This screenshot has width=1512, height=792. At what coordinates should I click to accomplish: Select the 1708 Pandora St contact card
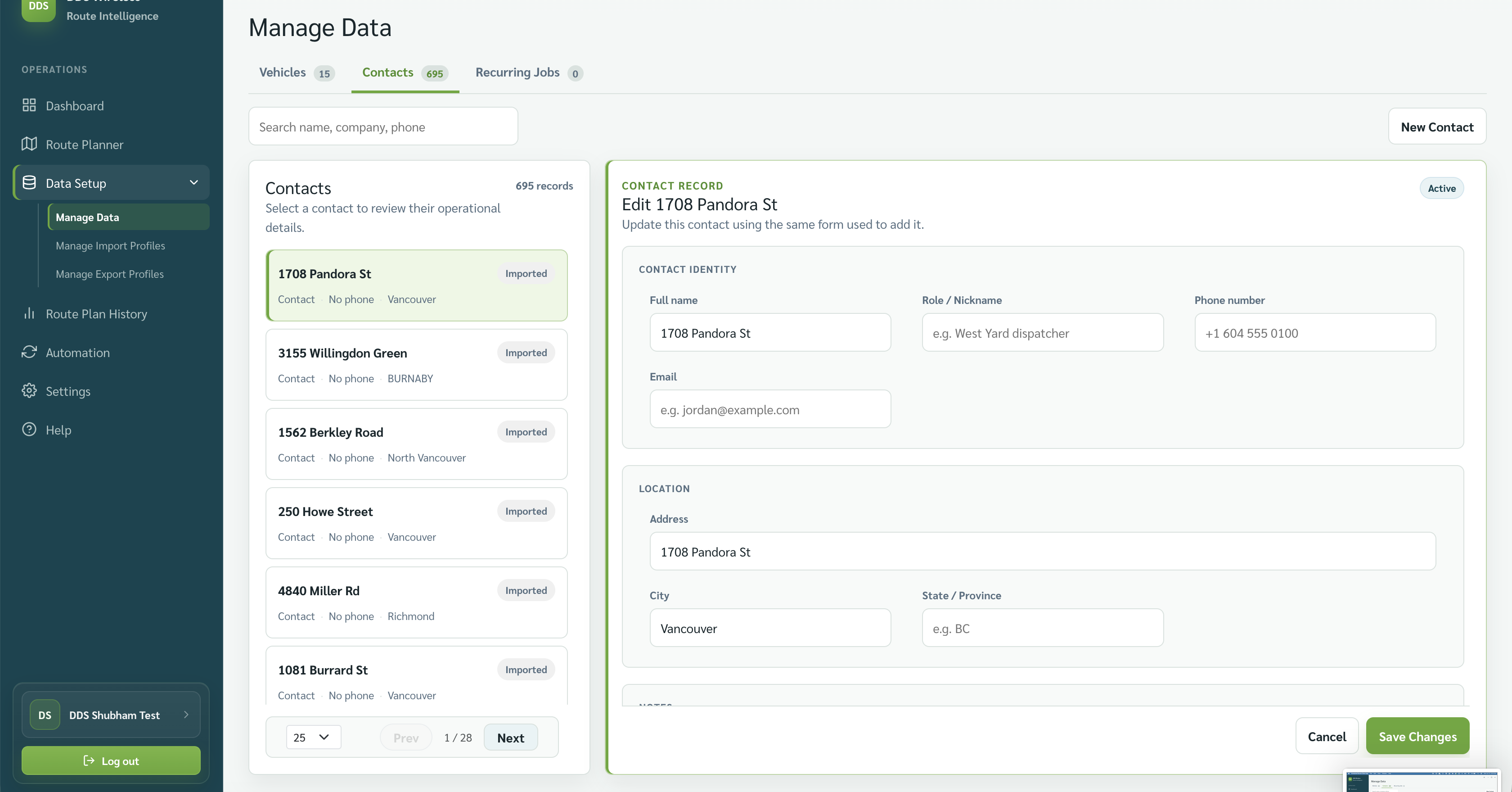click(417, 285)
